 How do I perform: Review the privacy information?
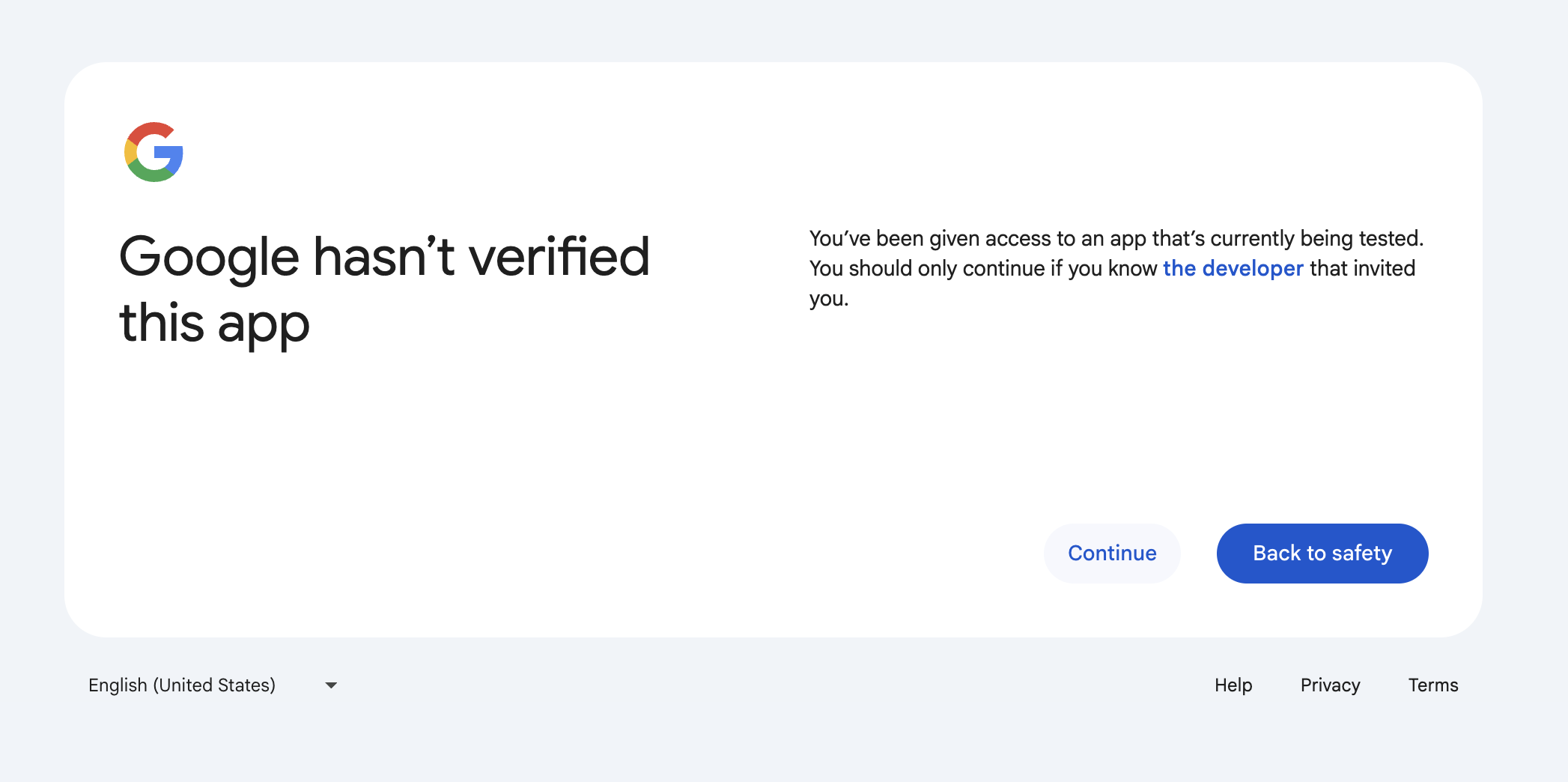1330,685
